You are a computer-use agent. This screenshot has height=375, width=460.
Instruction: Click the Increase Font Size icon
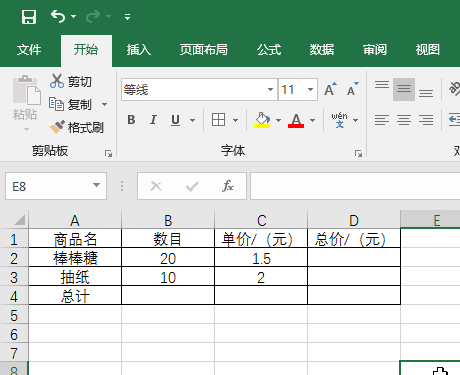click(x=330, y=89)
